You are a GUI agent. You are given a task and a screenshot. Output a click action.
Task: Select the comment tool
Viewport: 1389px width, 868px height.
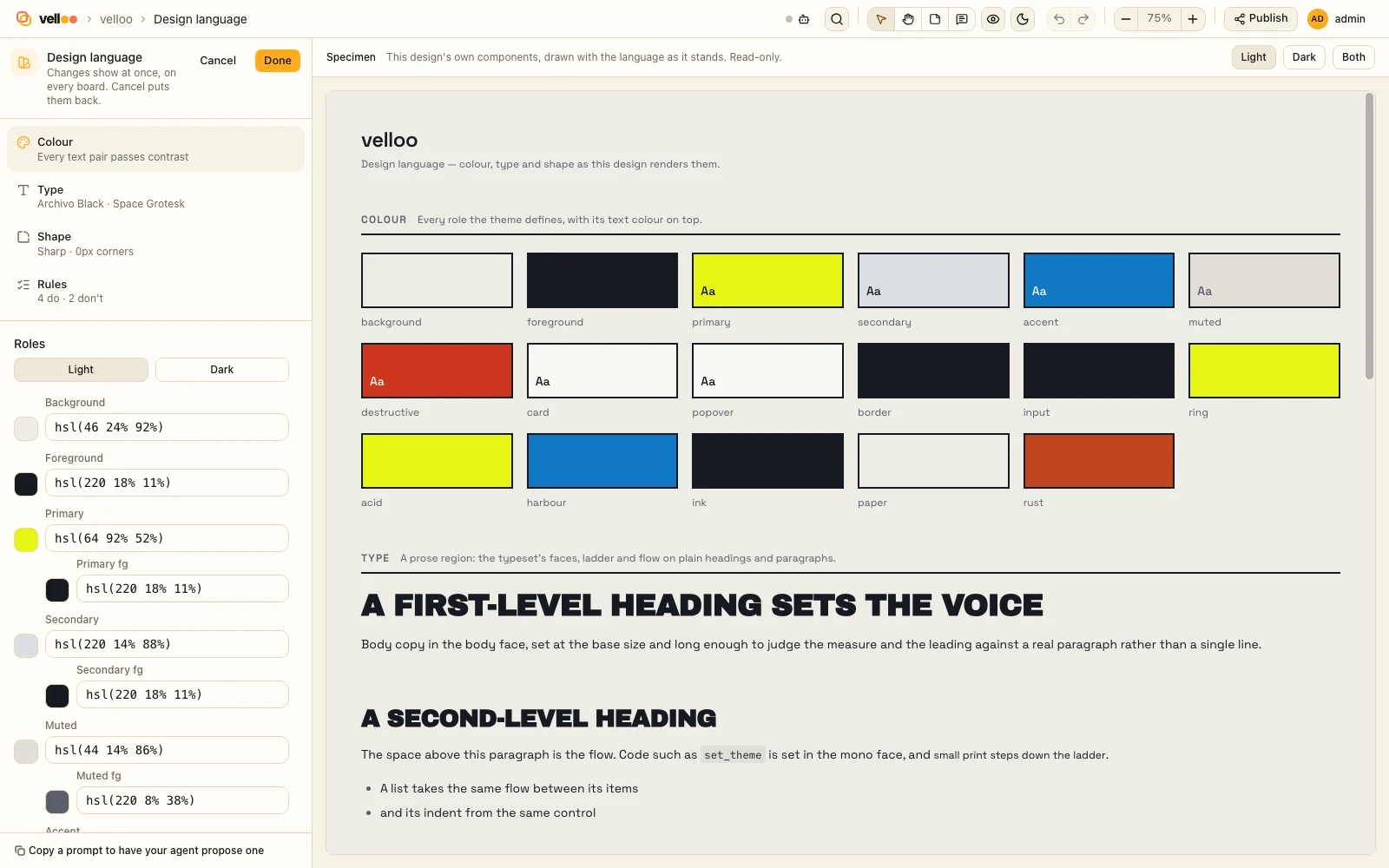(x=962, y=19)
